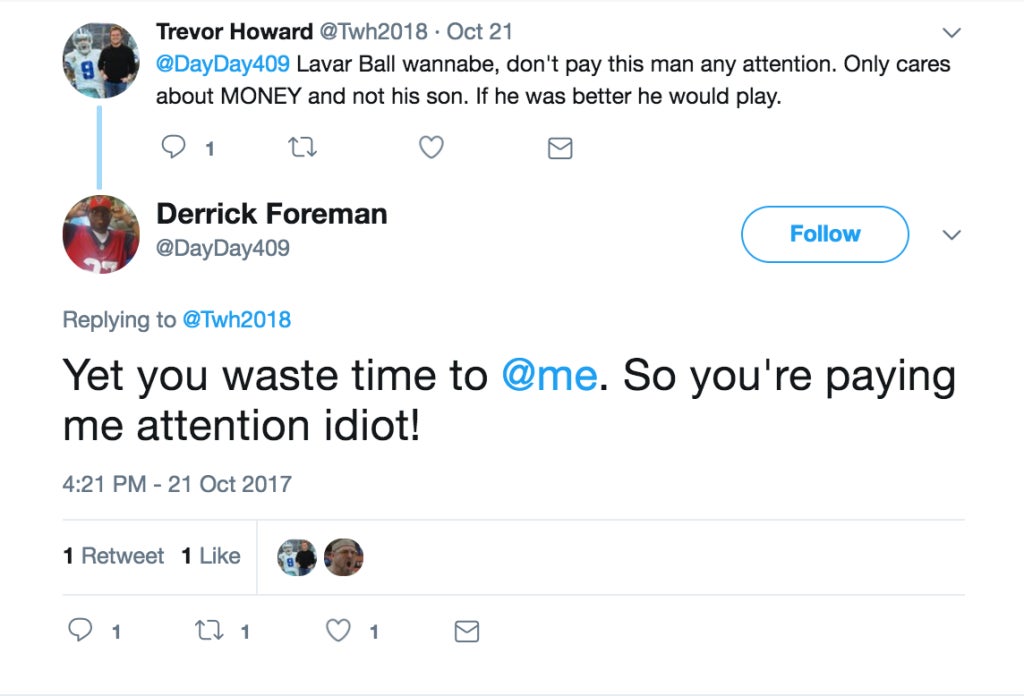Open the @DayDay409 mention in Trevor's tweet
The image size is (1024, 696).
pos(223,64)
